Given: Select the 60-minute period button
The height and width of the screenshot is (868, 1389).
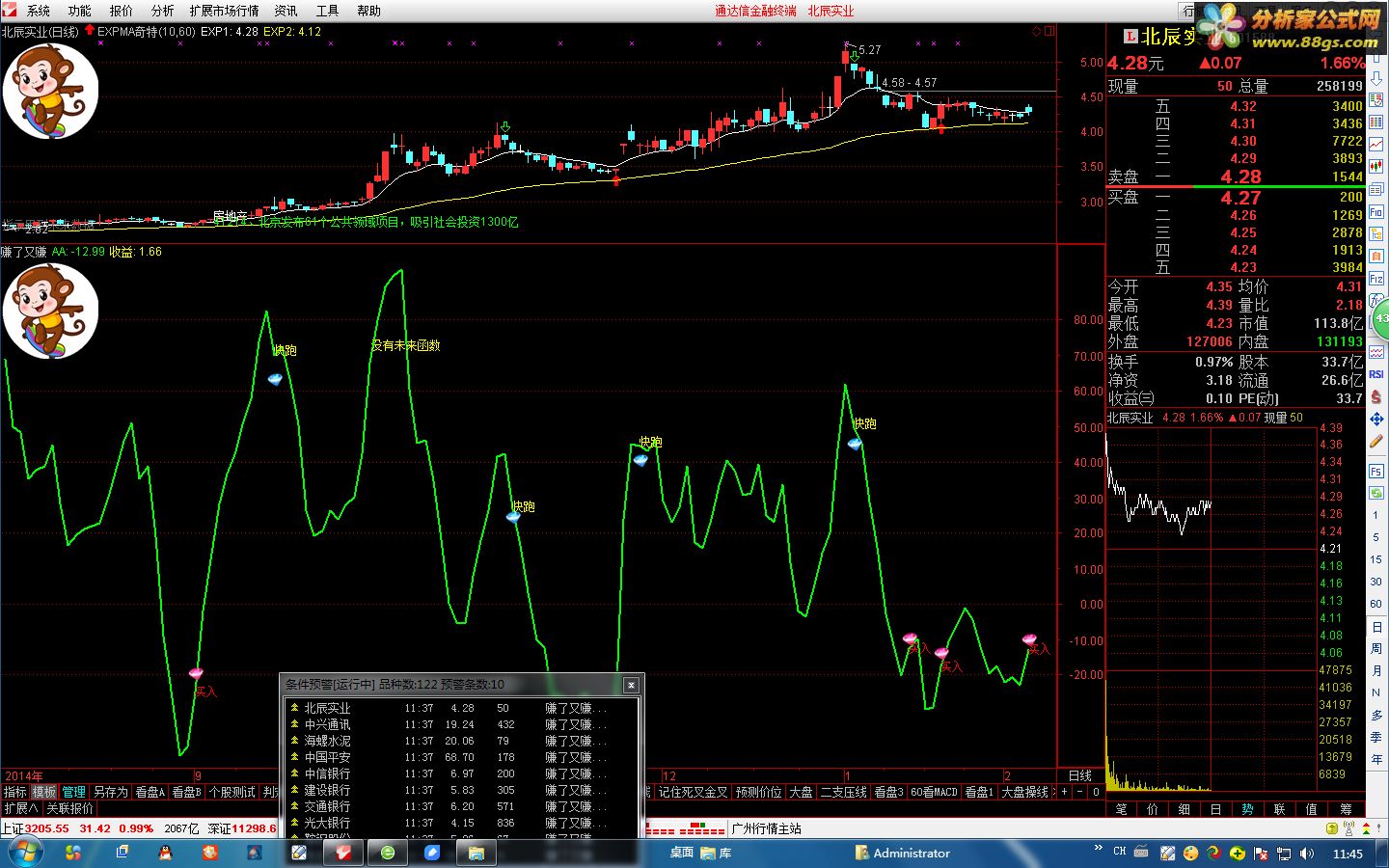Looking at the screenshot, I should click(1376, 604).
